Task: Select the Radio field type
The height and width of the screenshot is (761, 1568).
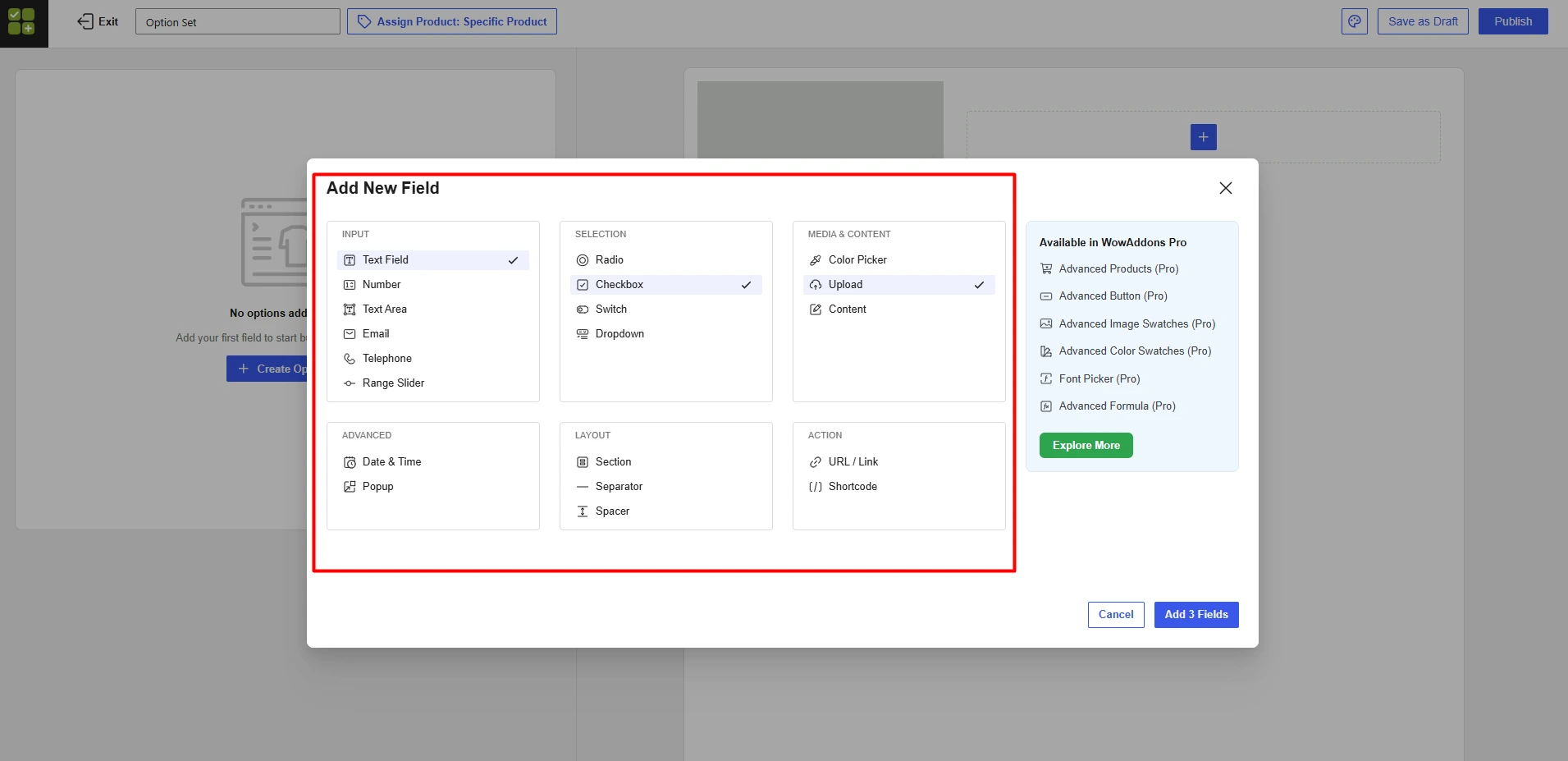Action: [x=666, y=260]
